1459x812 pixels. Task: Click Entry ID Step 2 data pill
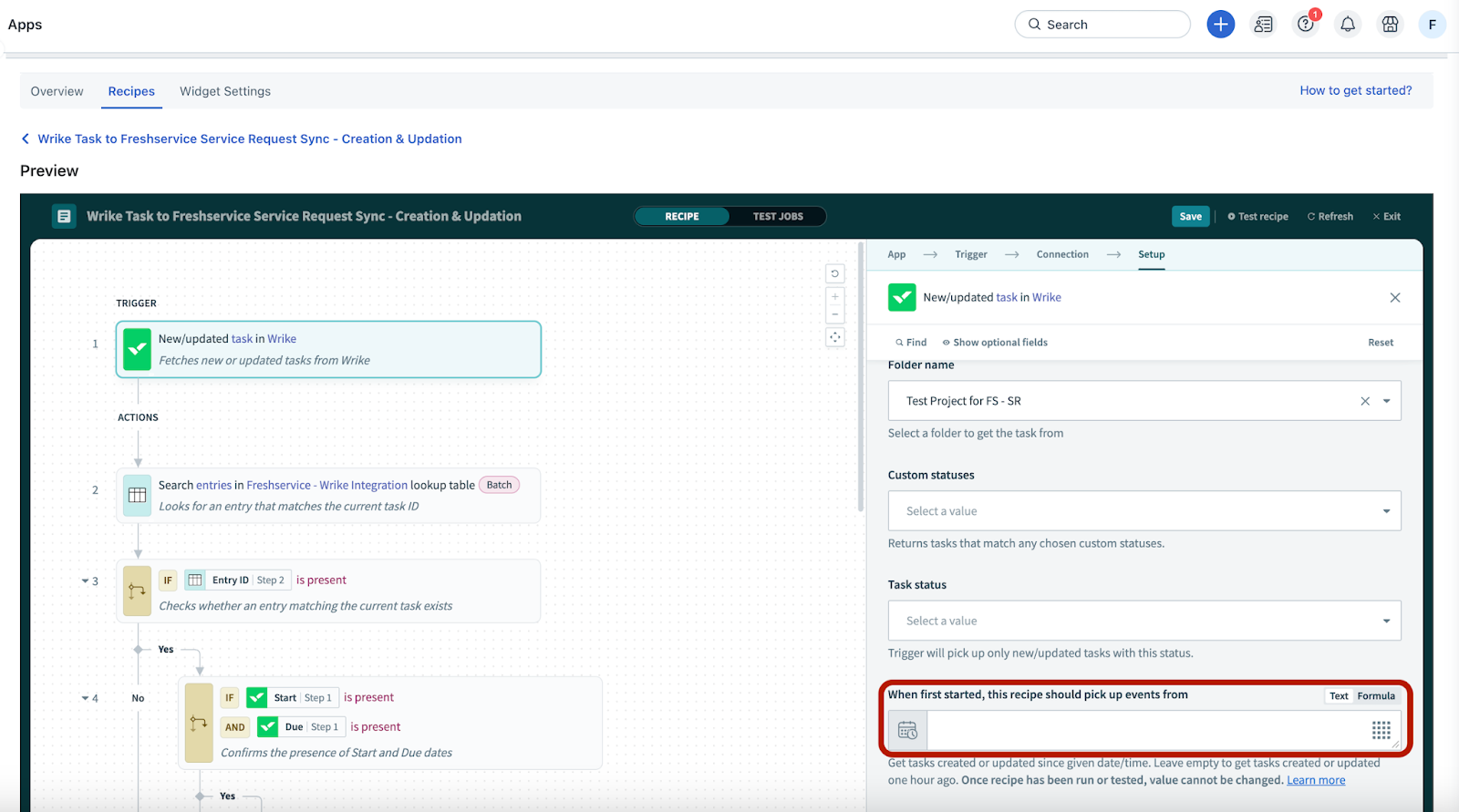(238, 581)
